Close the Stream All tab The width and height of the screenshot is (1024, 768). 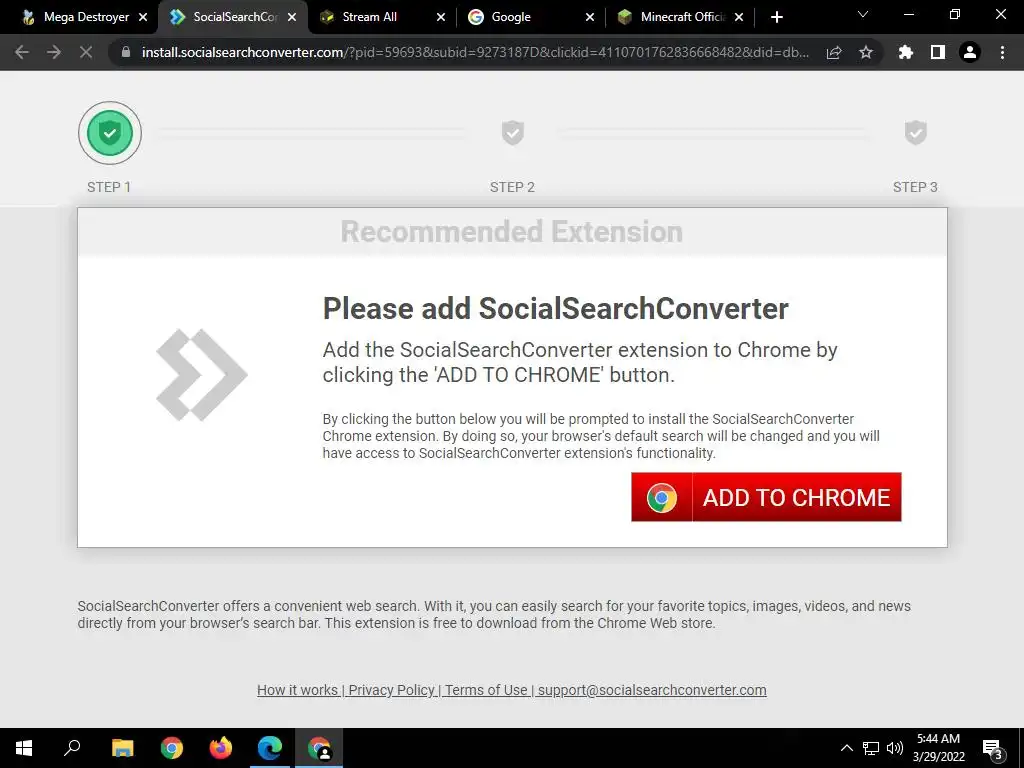[441, 17]
